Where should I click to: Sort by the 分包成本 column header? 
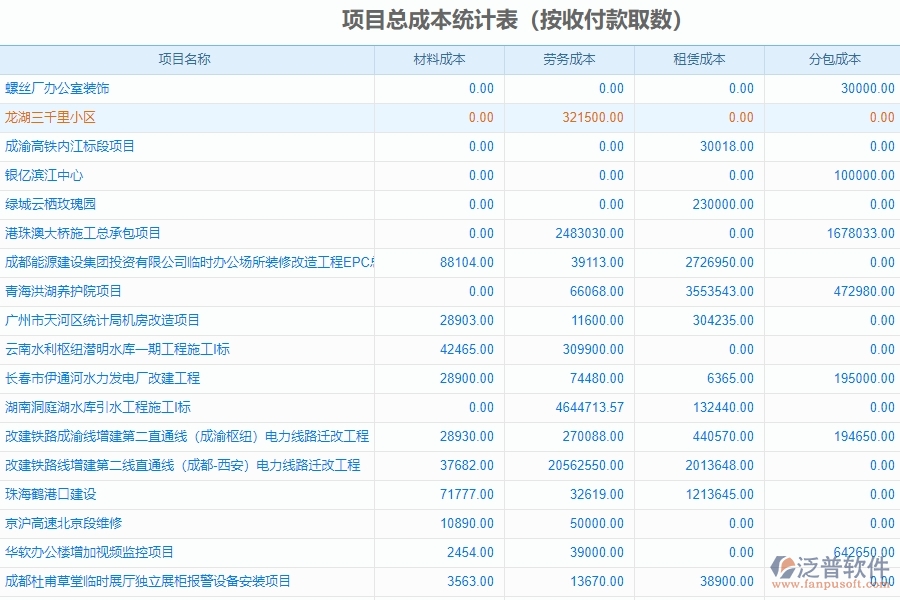click(833, 59)
